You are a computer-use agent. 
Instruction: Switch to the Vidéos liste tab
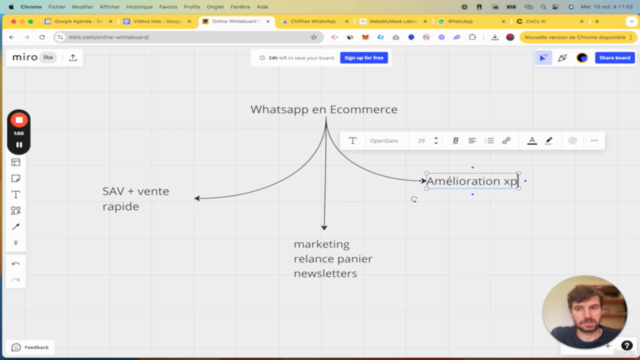(x=157, y=21)
